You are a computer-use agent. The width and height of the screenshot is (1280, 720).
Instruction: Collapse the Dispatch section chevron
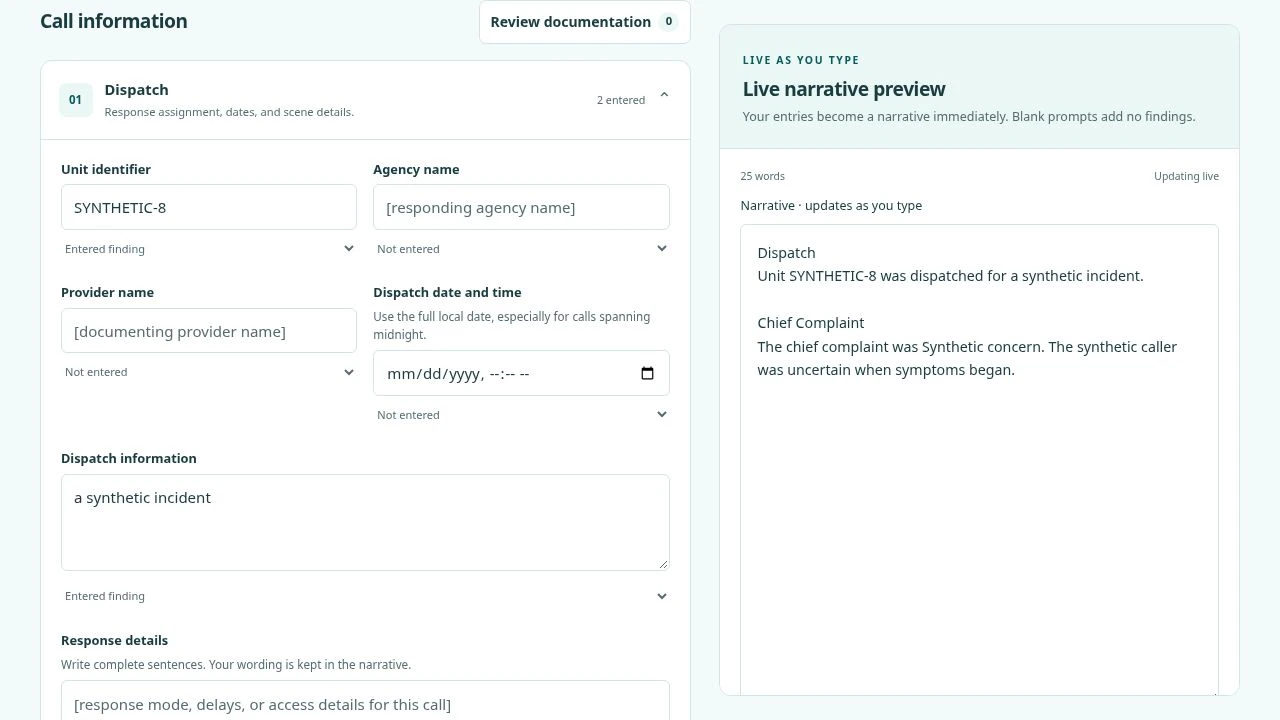click(664, 96)
